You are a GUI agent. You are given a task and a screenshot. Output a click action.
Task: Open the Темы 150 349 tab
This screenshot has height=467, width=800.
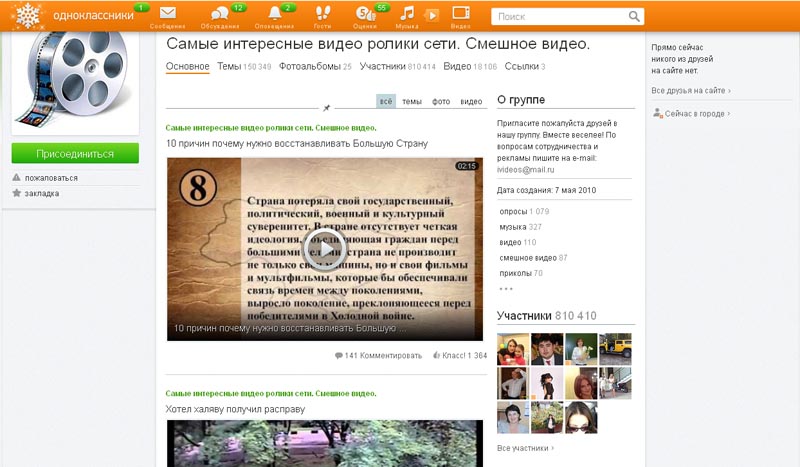tap(244, 66)
